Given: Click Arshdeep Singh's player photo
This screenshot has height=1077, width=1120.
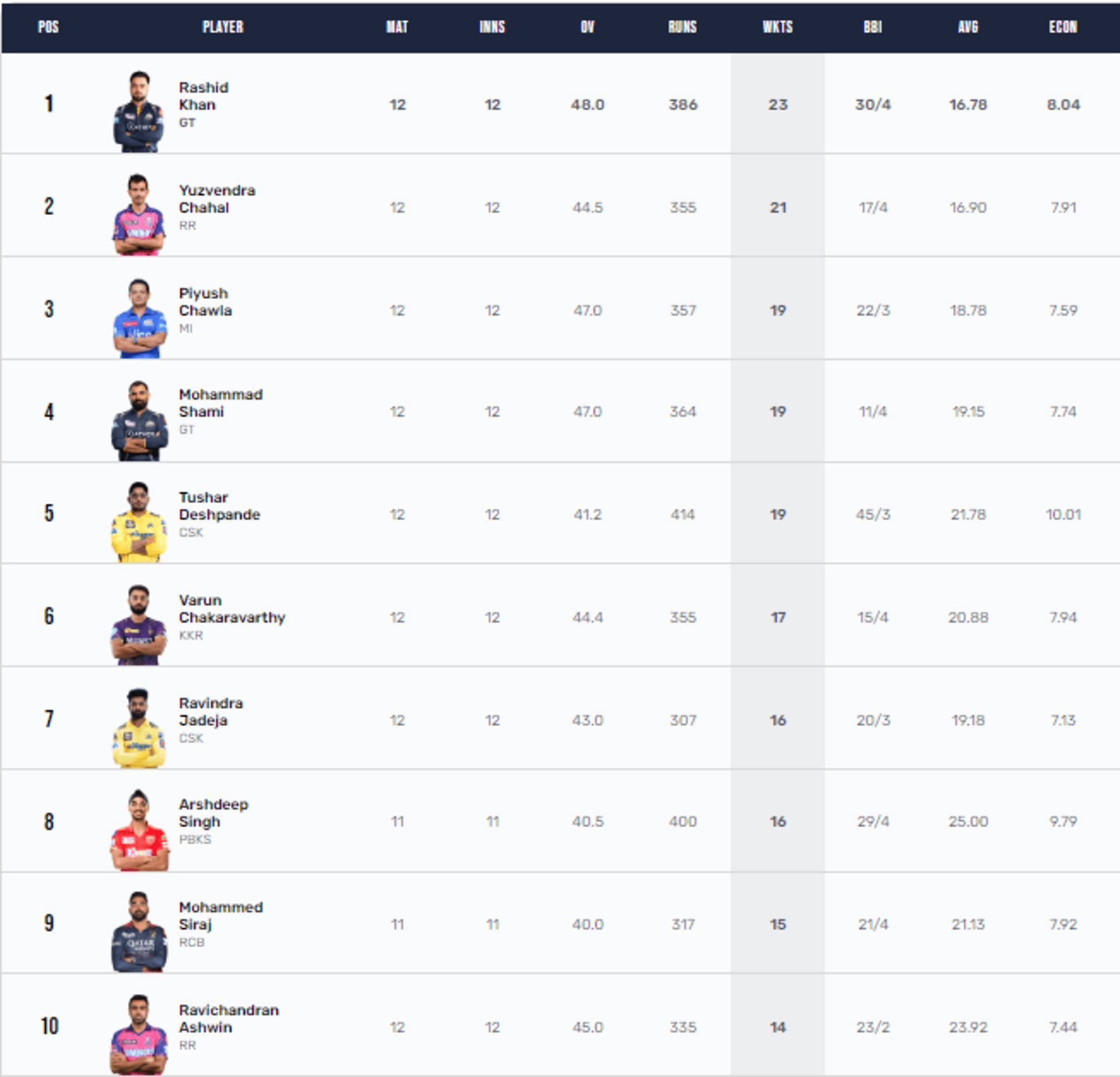Looking at the screenshot, I should (139, 830).
